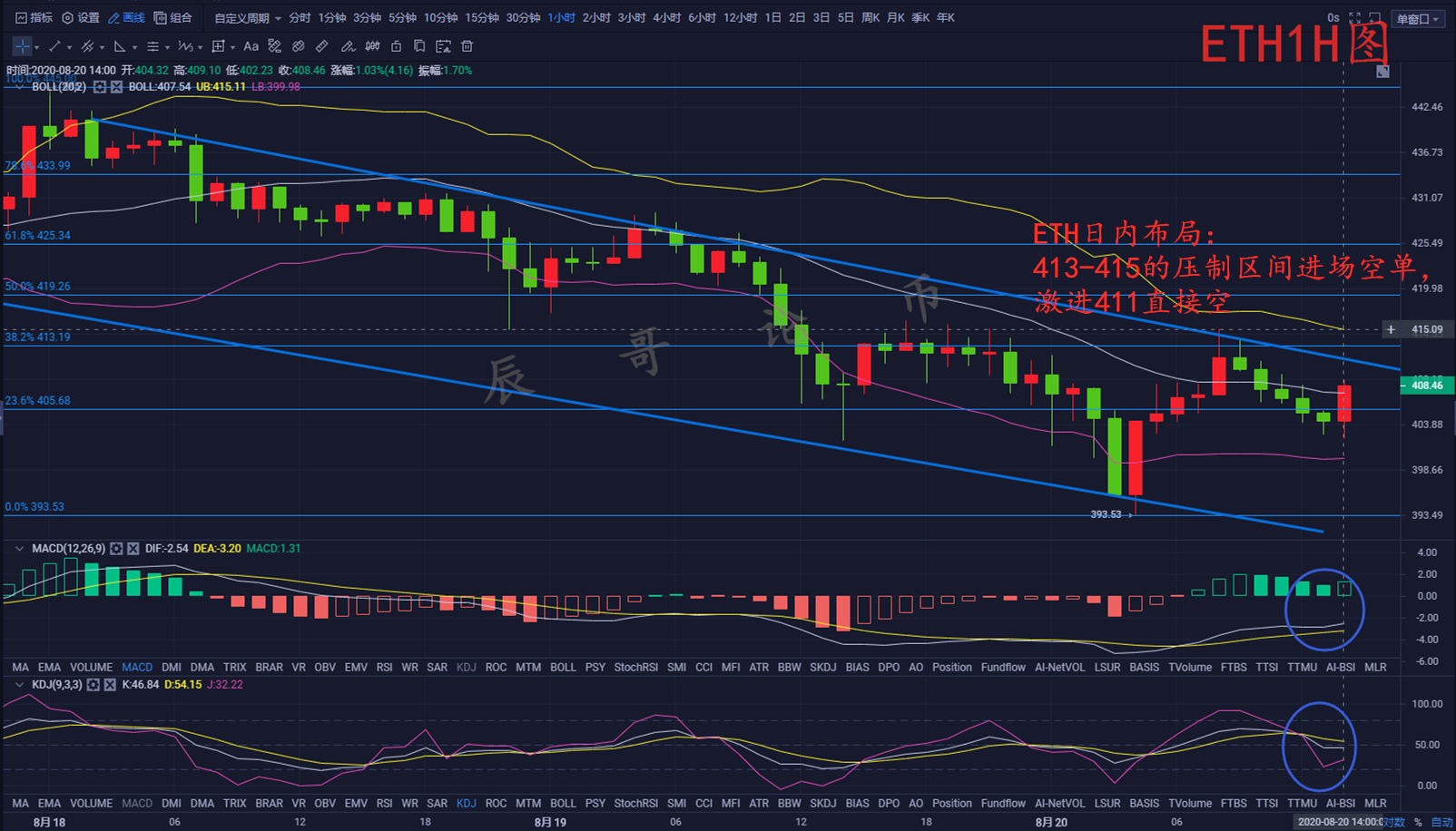The height and width of the screenshot is (831, 1456).
Task: Switch MACD panel to StochRSI indicator
Action: [635, 668]
